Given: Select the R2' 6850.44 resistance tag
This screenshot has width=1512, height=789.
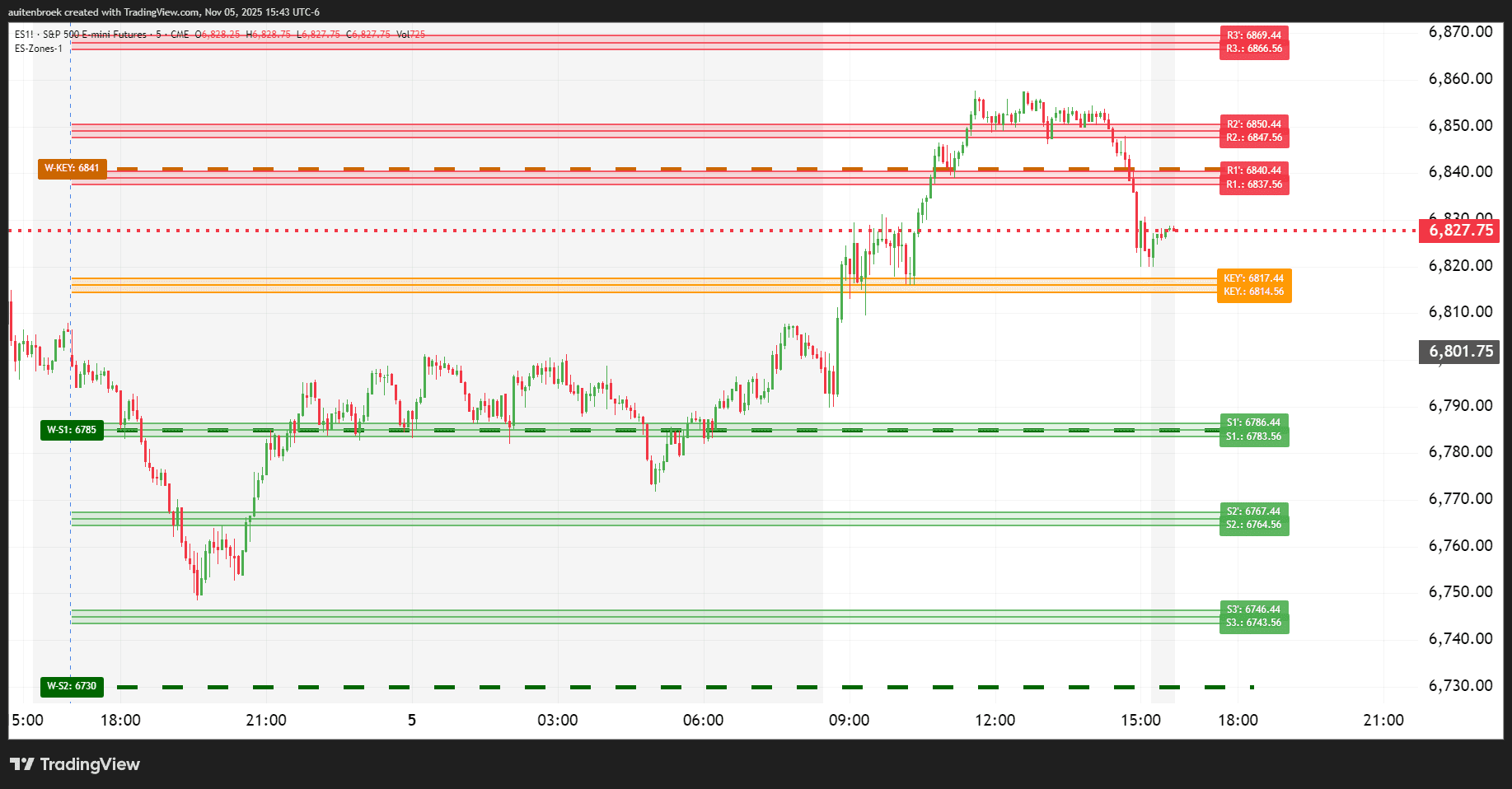Looking at the screenshot, I should click(1253, 125).
